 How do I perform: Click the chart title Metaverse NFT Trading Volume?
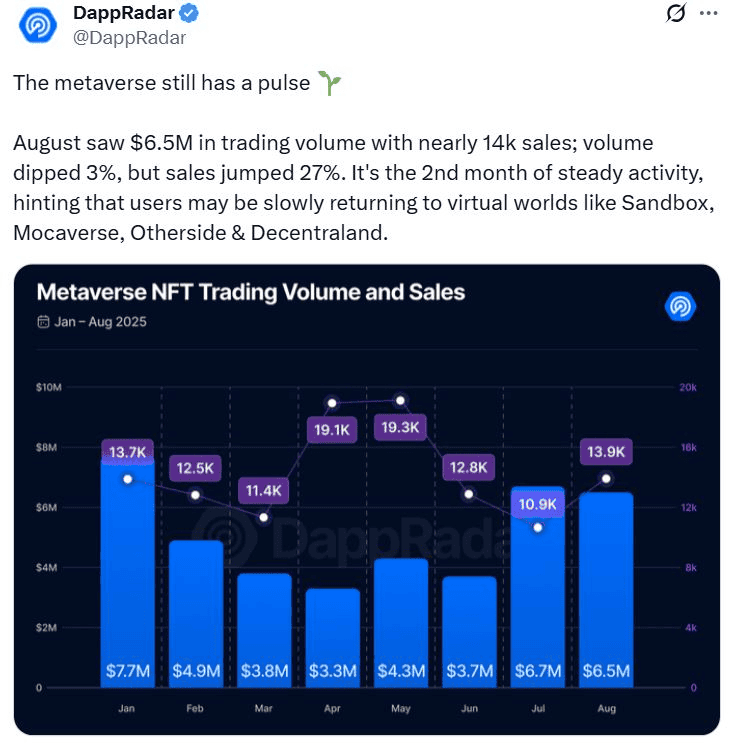250,292
